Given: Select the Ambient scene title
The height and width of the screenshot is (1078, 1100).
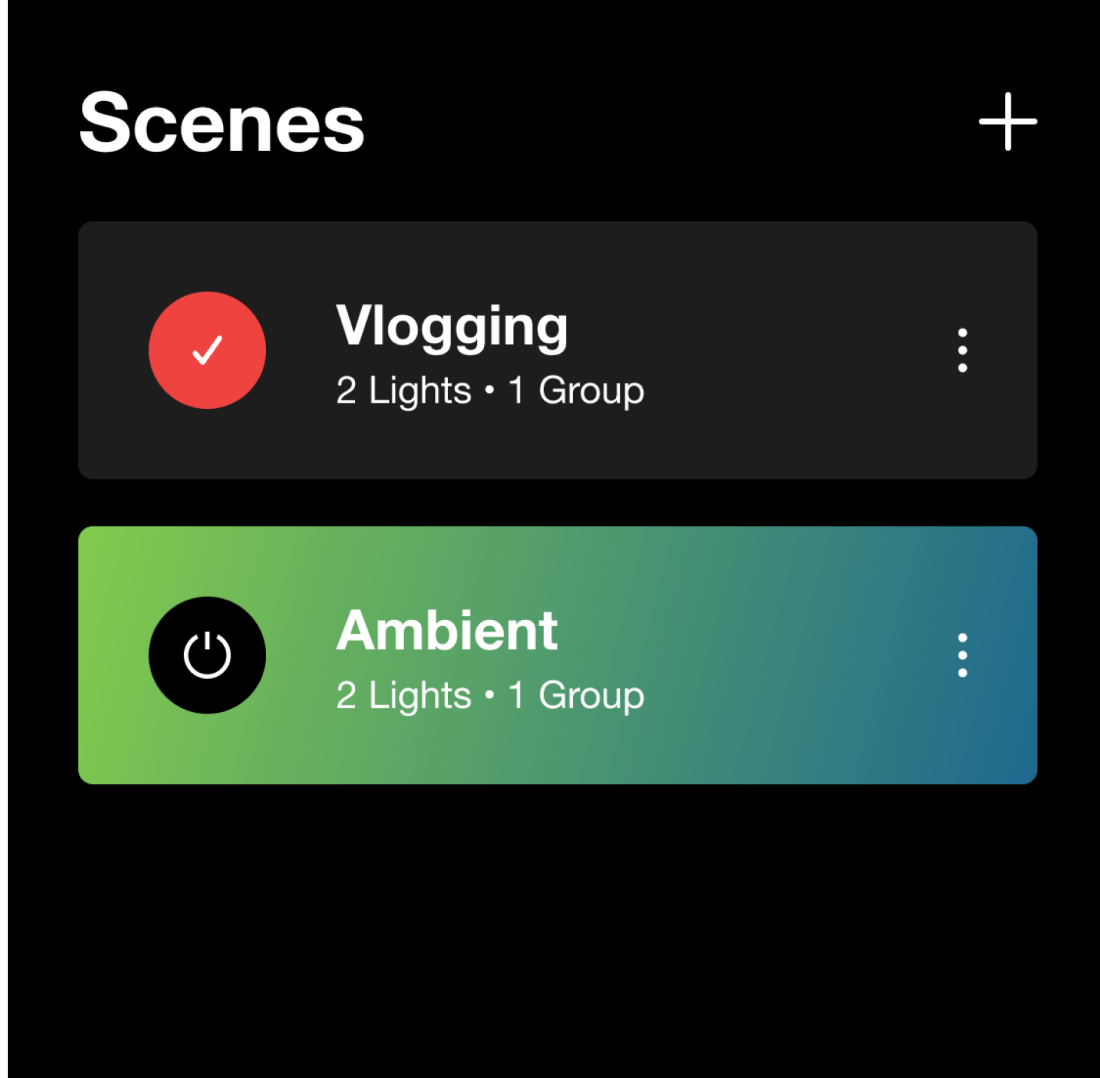Looking at the screenshot, I should pyautogui.click(x=447, y=630).
